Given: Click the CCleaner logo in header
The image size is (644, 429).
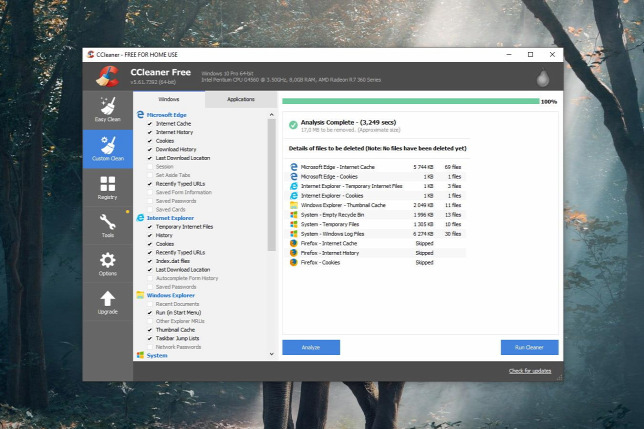Looking at the screenshot, I should 108,76.
